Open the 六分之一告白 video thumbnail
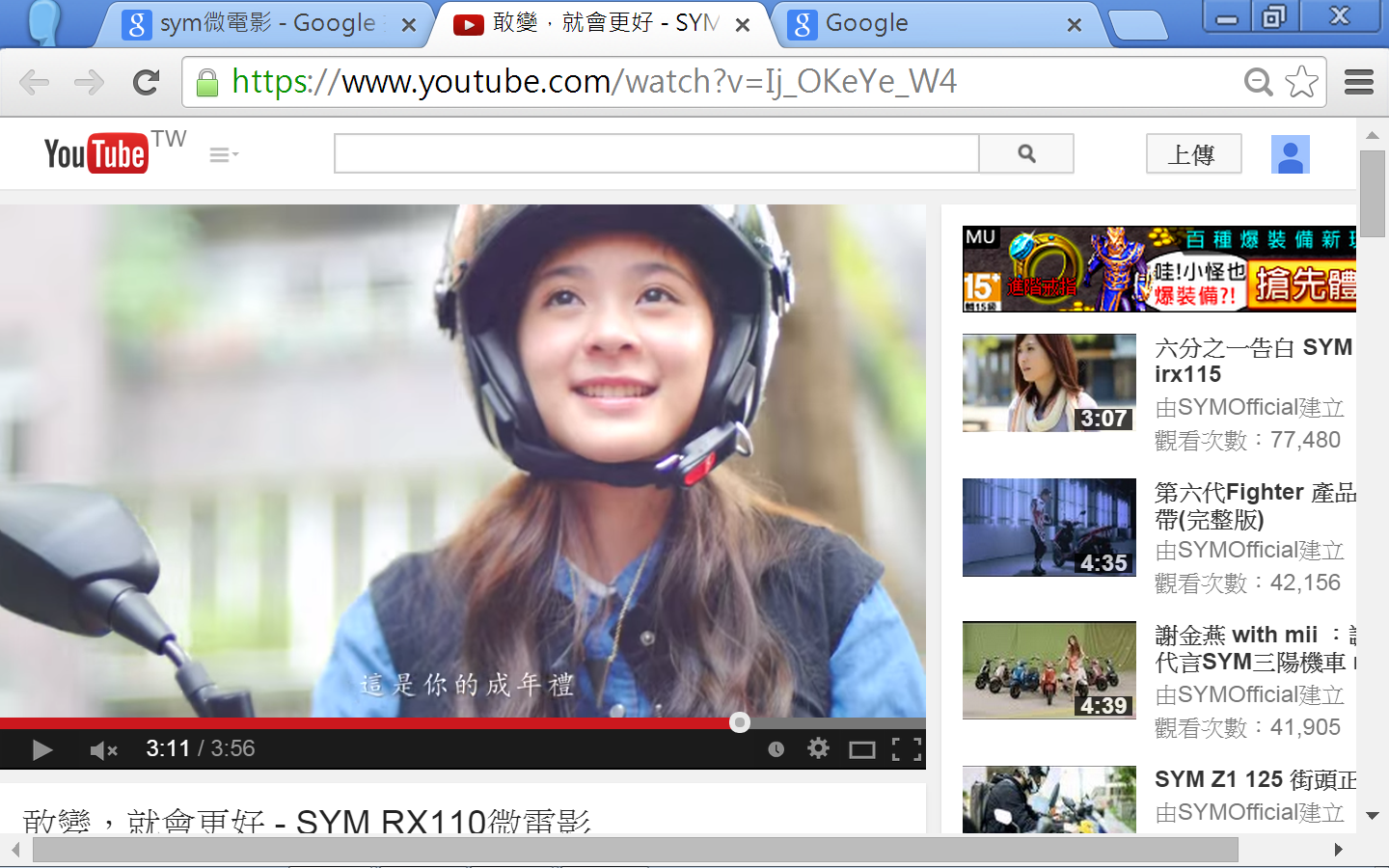This screenshot has width=1389, height=868. [x=1049, y=383]
